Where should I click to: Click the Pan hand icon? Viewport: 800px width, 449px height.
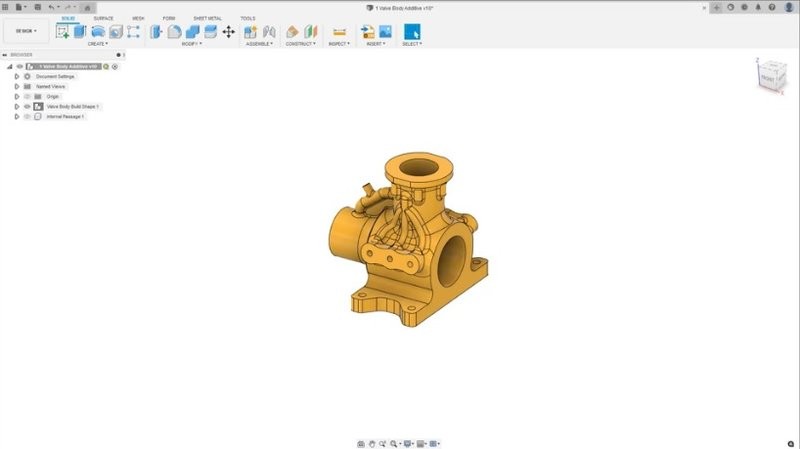[x=372, y=443]
